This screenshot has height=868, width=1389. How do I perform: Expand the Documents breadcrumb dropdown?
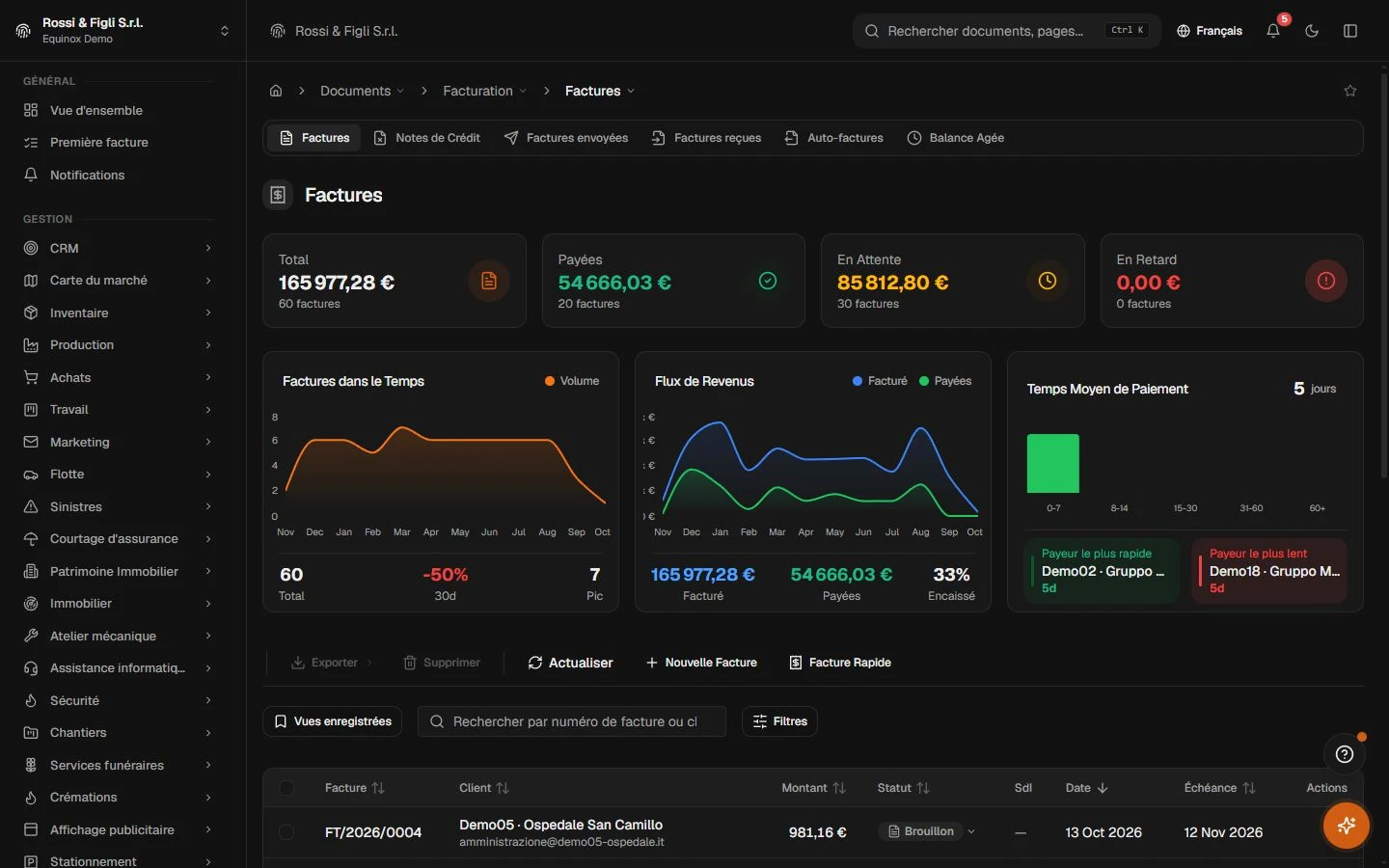click(362, 91)
